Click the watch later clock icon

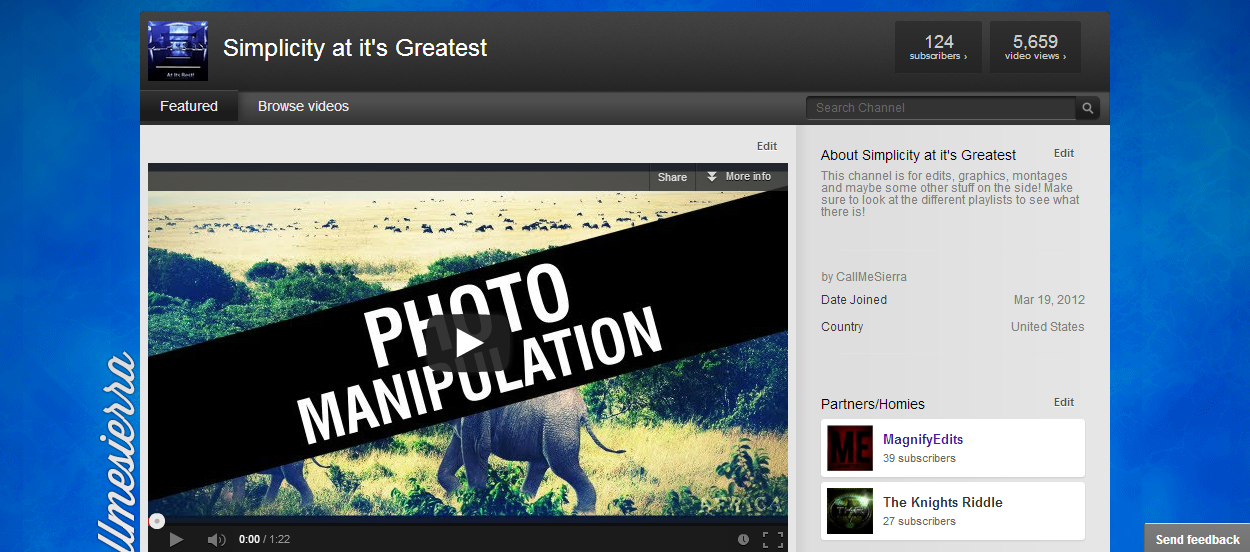click(x=743, y=539)
